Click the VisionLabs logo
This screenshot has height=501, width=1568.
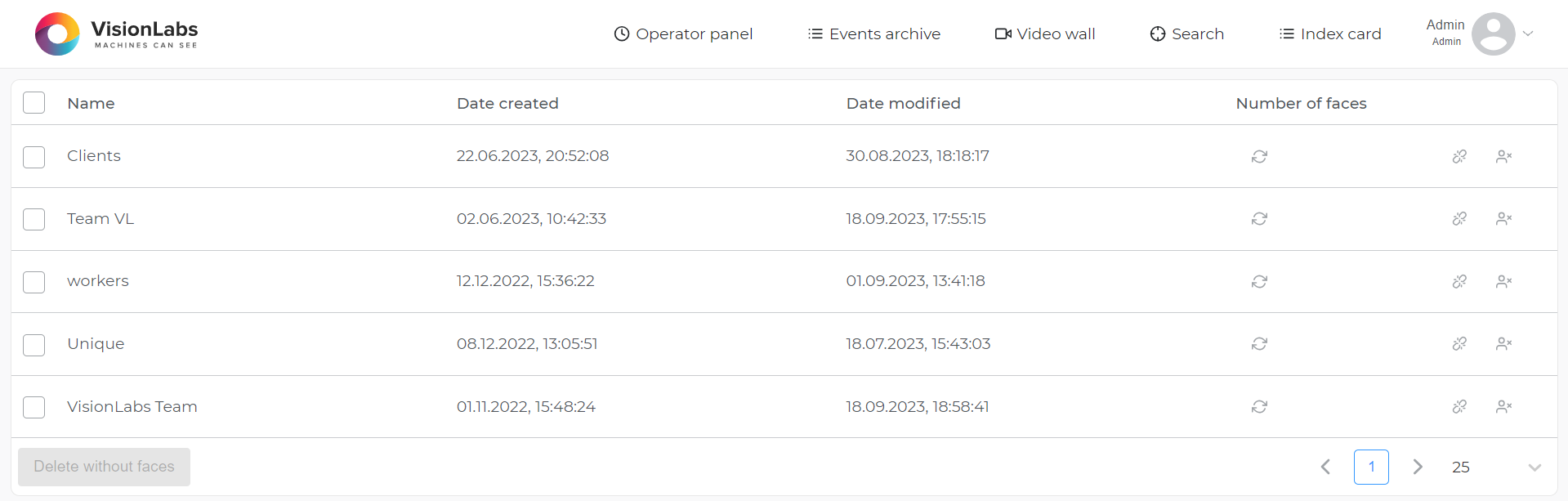tap(117, 34)
